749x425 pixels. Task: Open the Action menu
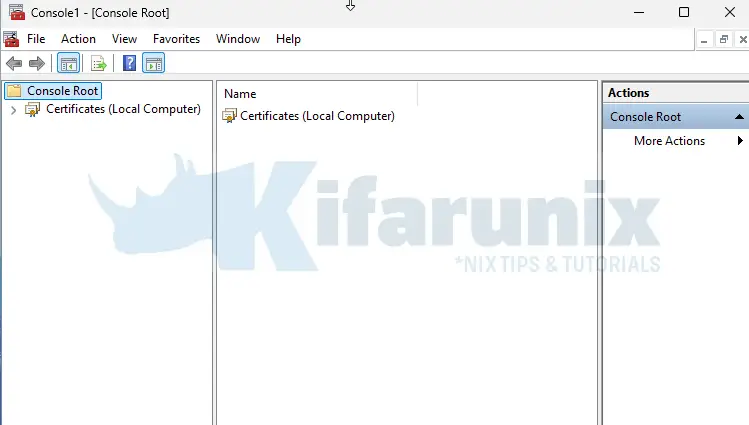pyautogui.click(x=78, y=39)
